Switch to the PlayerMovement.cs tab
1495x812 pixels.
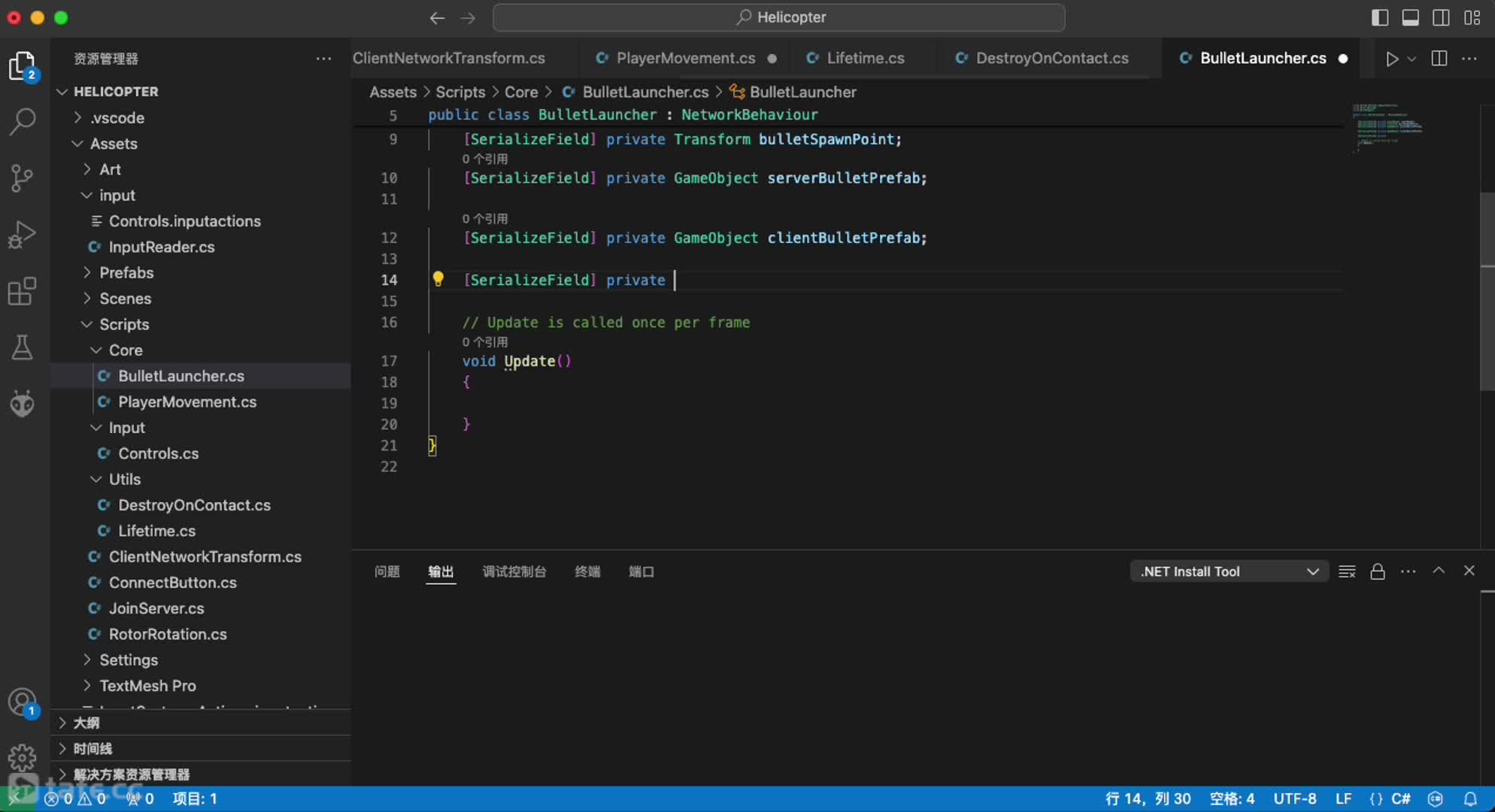[685, 59]
